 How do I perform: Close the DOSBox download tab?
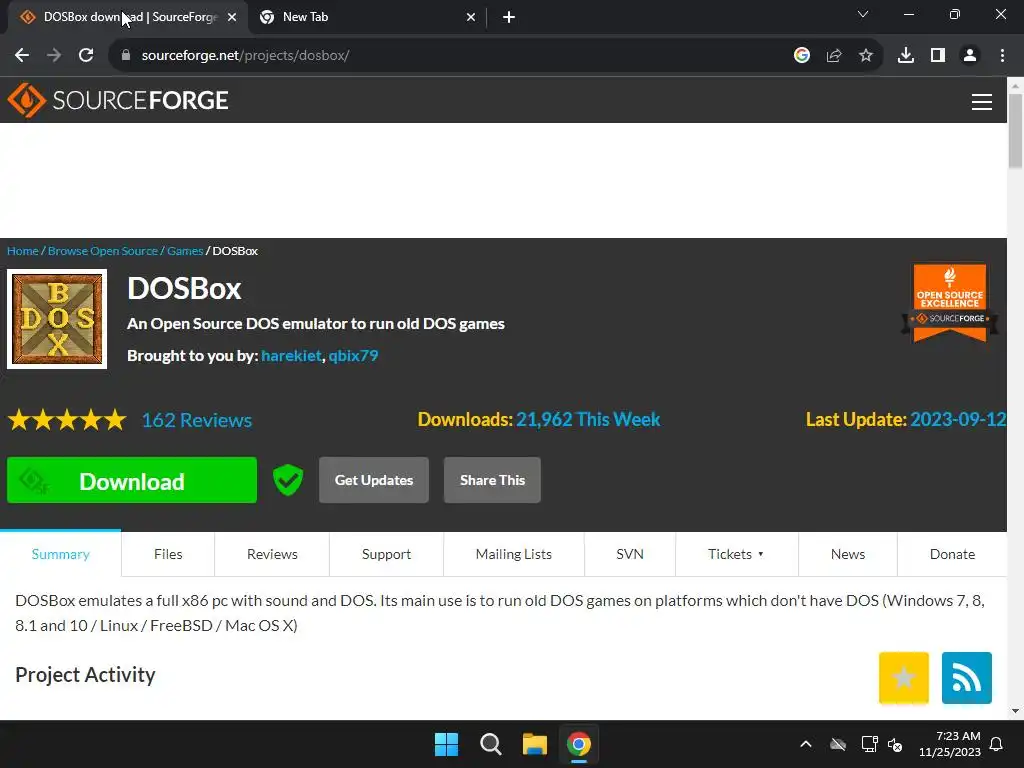tap(232, 17)
